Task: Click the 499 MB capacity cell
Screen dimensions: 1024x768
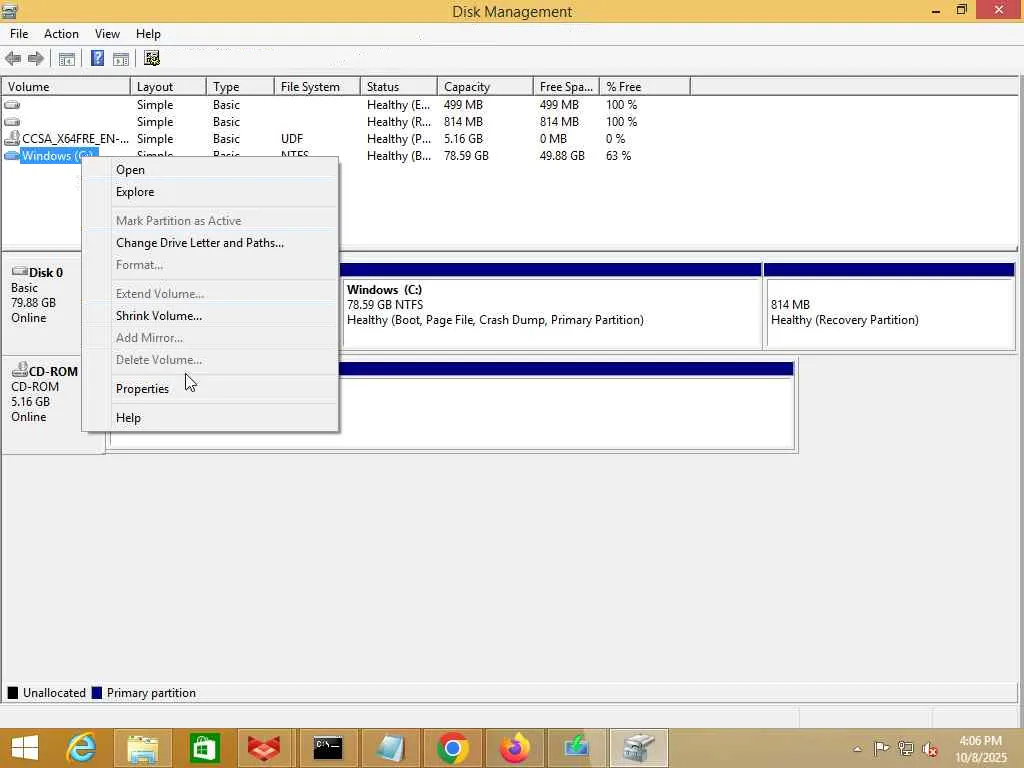Action: coord(463,104)
